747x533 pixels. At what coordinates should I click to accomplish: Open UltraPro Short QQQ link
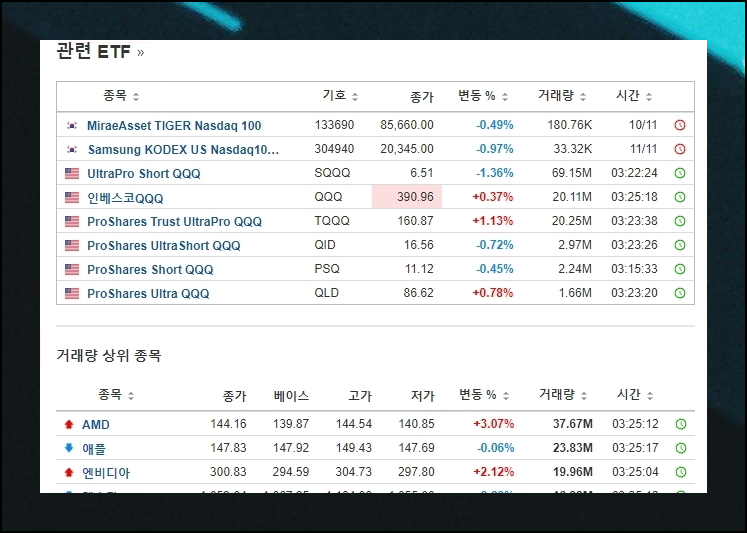[x=144, y=173]
